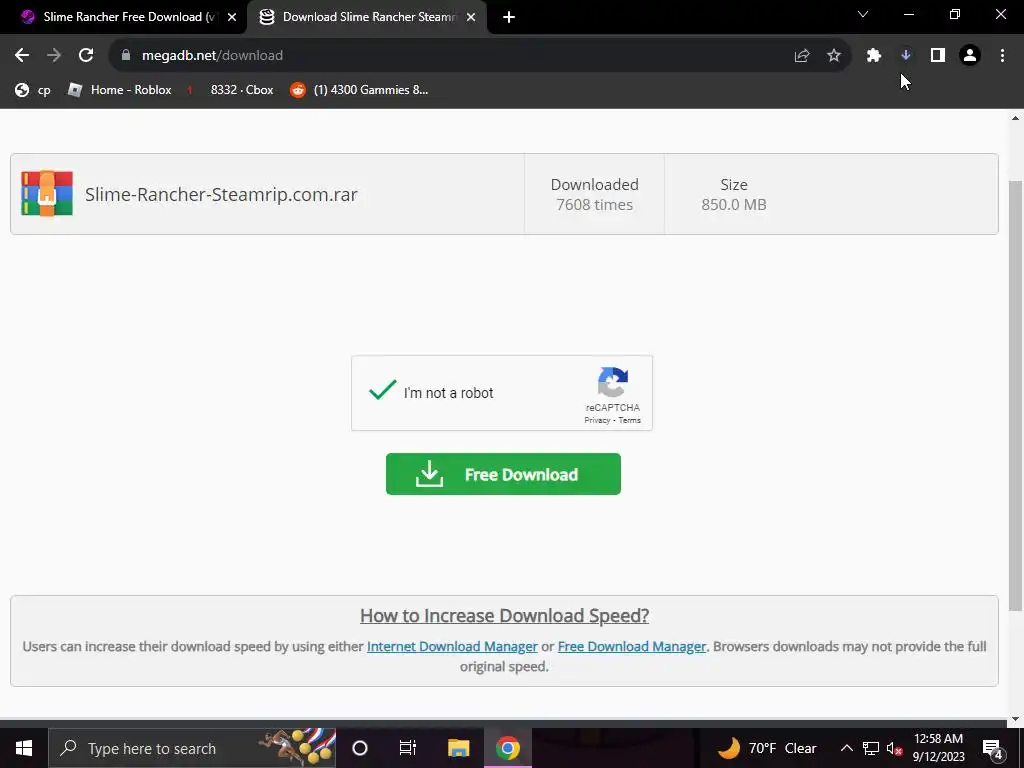Open How to Increase Download Speed link
Viewport: 1024px width, 768px height.
pos(504,616)
